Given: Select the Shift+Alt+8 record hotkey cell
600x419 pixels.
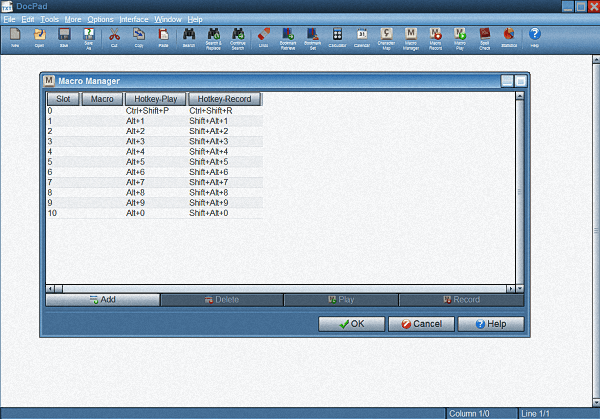Looking at the screenshot, I should pos(209,192).
